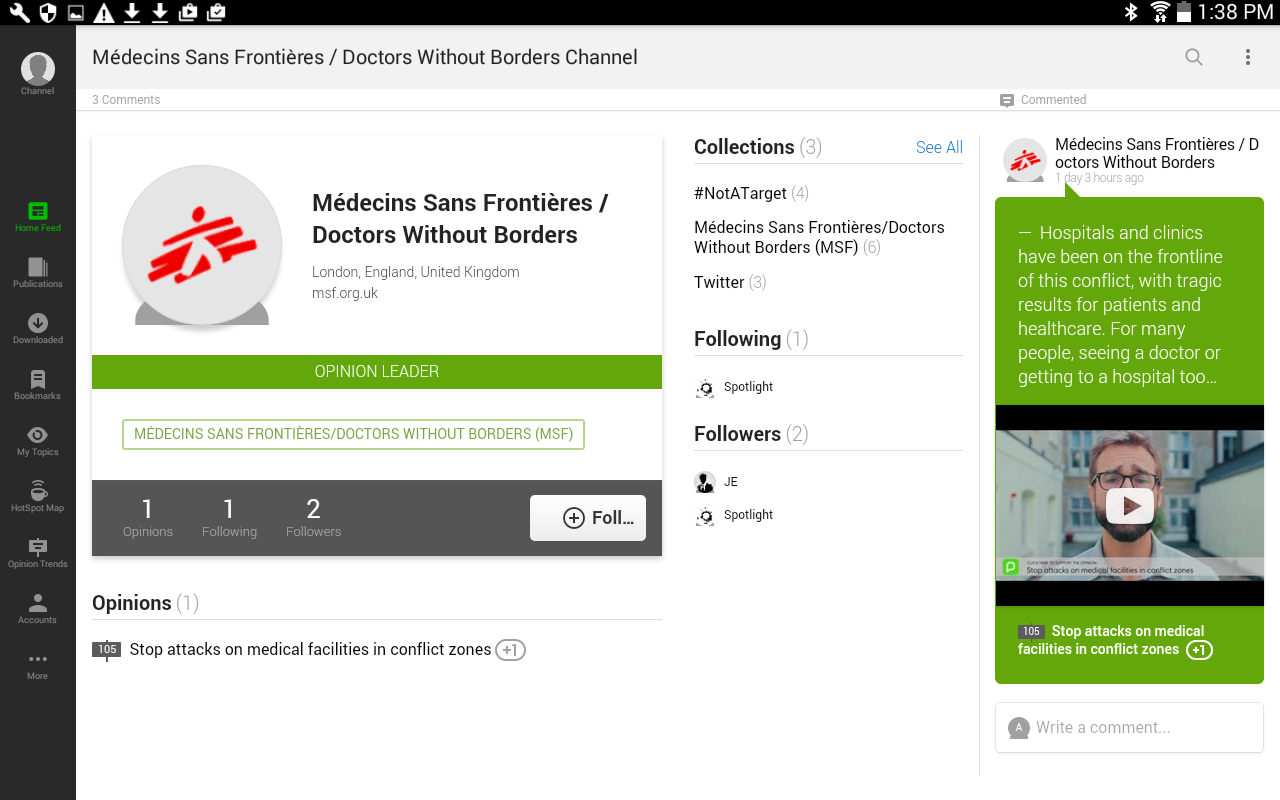Screen dimensions: 1280x800
Task: Click See All collections link
Action: (939, 147)
